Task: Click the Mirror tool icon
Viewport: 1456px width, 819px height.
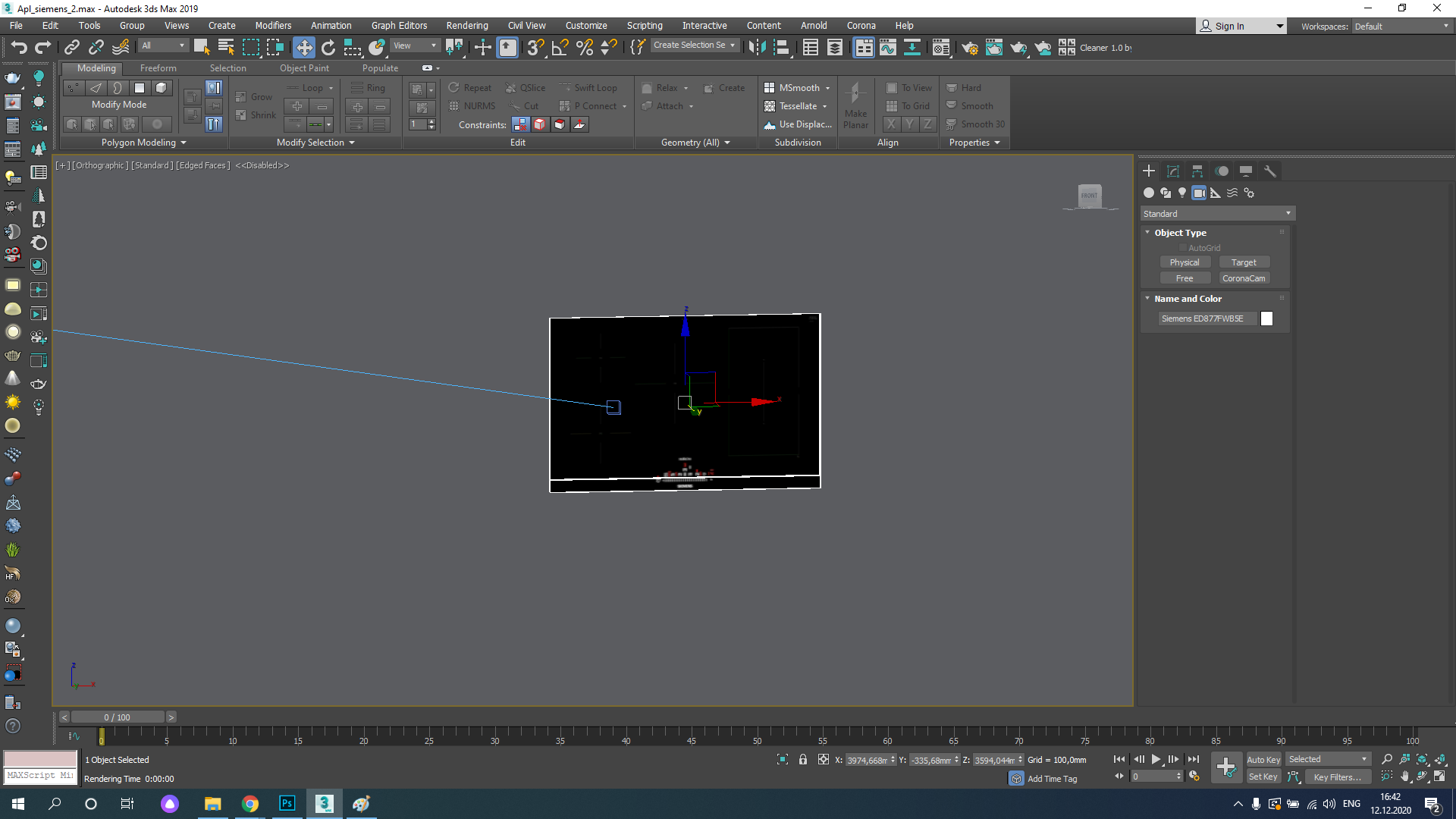Action: click(757, 47)
